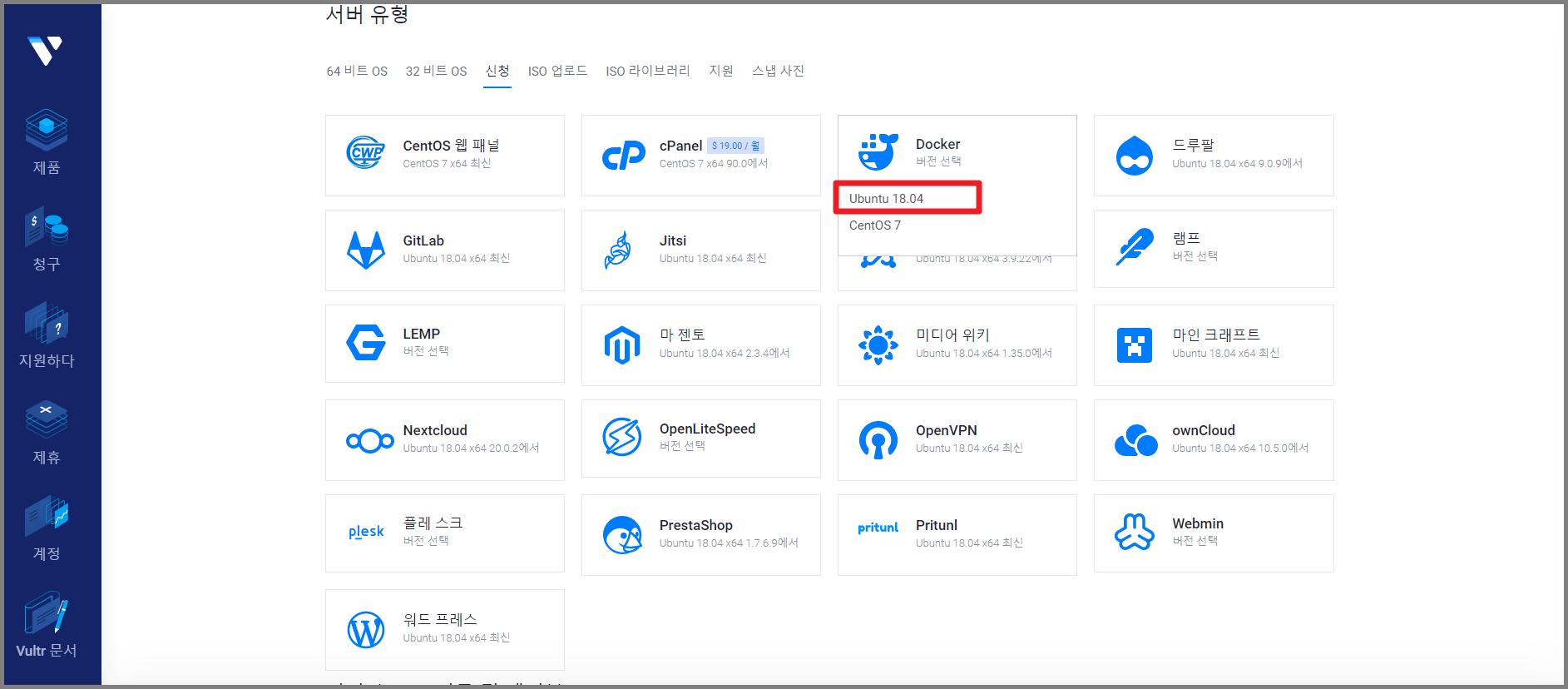Select the GitLab fox icon

366,250
